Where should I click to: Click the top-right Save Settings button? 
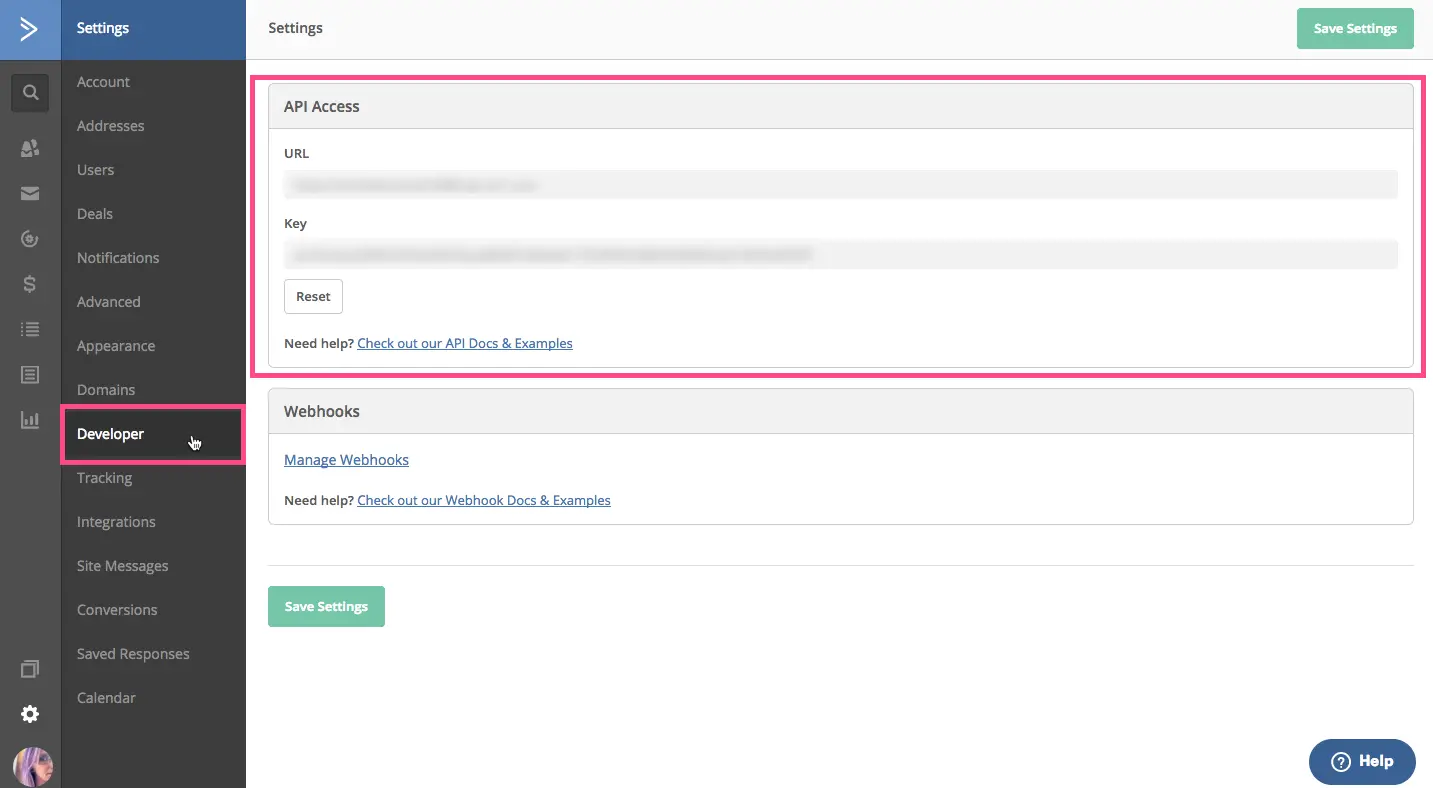pyautogui.click(x=1354, y=29)
